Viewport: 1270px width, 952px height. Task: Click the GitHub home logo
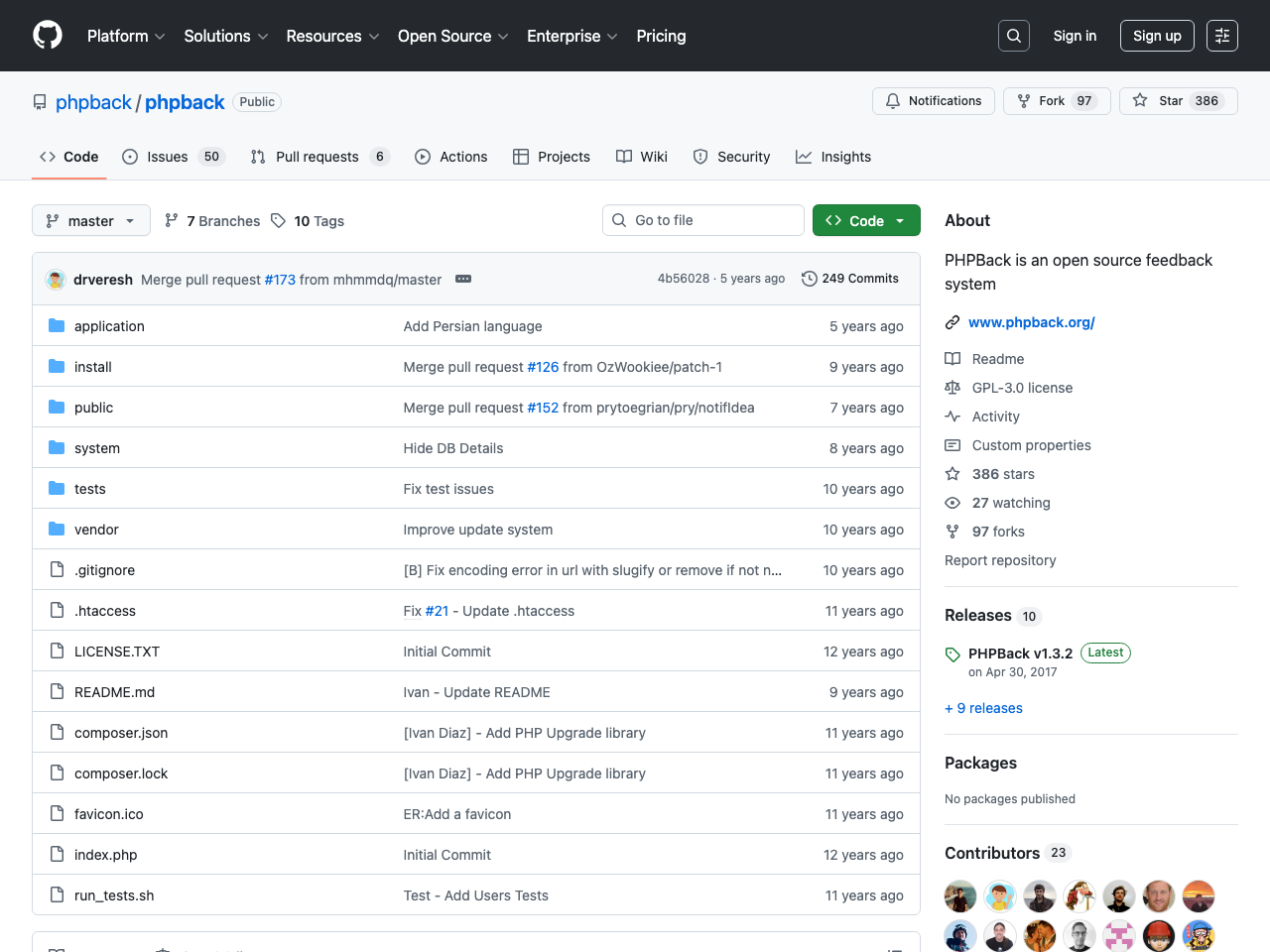coord(48,36)
